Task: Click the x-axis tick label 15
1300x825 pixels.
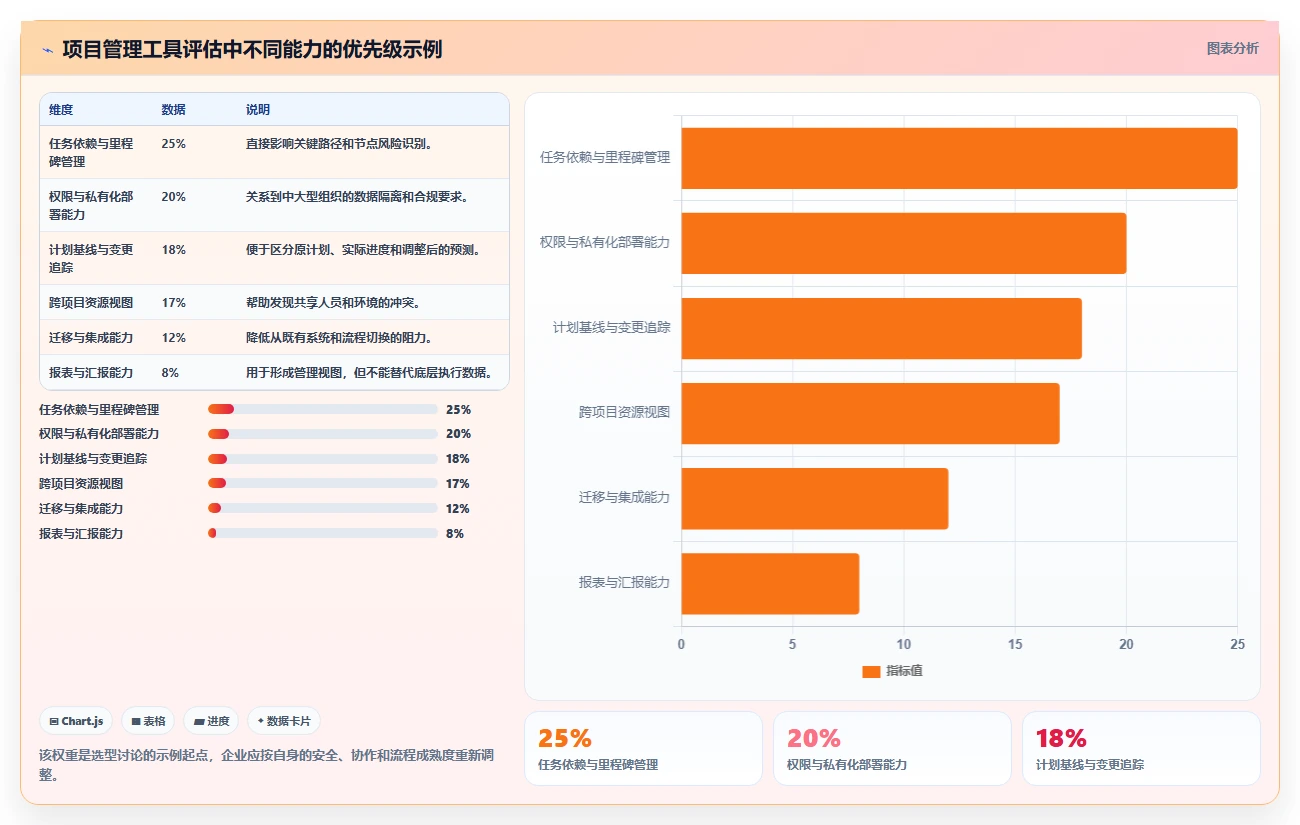Action: pyautogui.click(x=1015, y=645)
